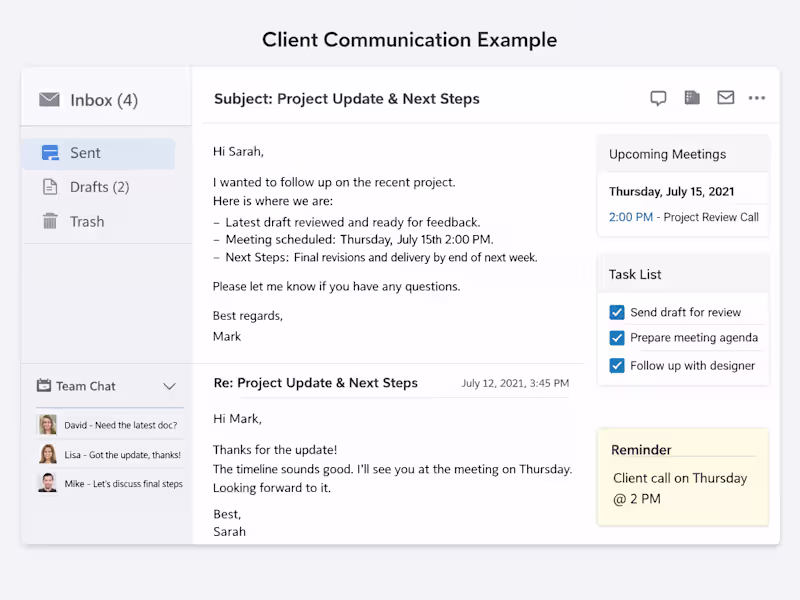Click Thursday, July 15, 2021 date
This screenshot has height=600, width=800.
coord(671,191)
